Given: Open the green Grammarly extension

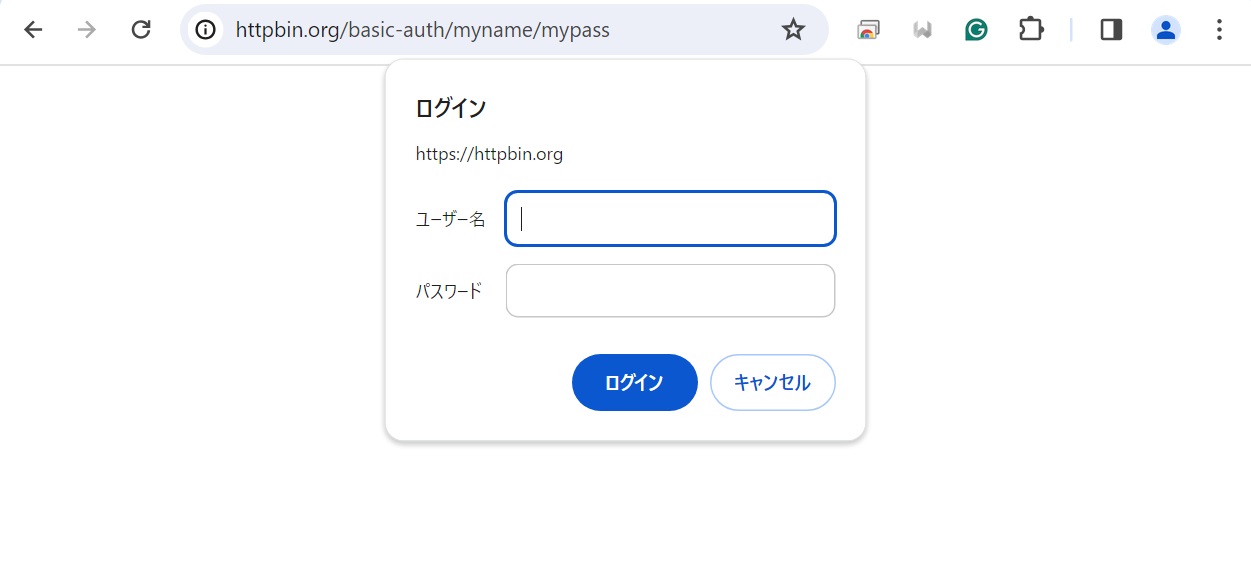Looking at the screenshot, I should point(976,30).
